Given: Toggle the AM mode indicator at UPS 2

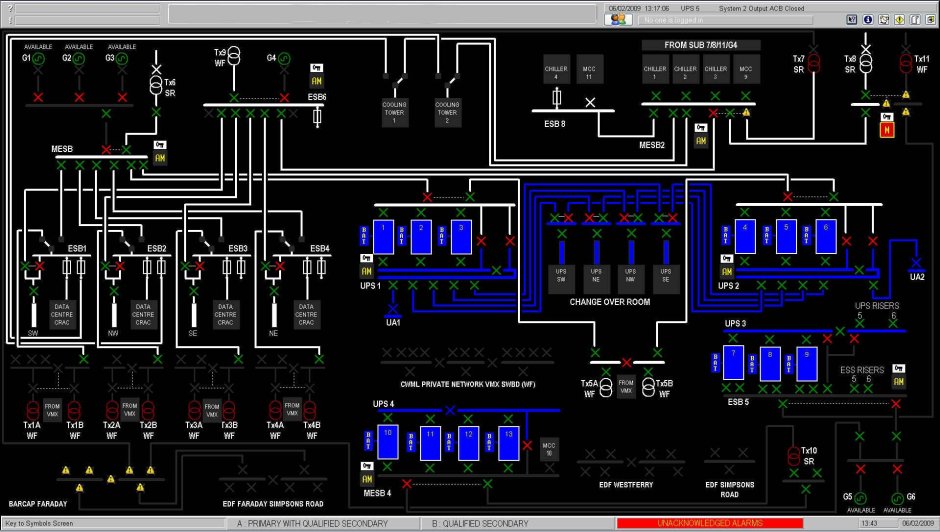Looking at the screenshot, I should (727, 271).
